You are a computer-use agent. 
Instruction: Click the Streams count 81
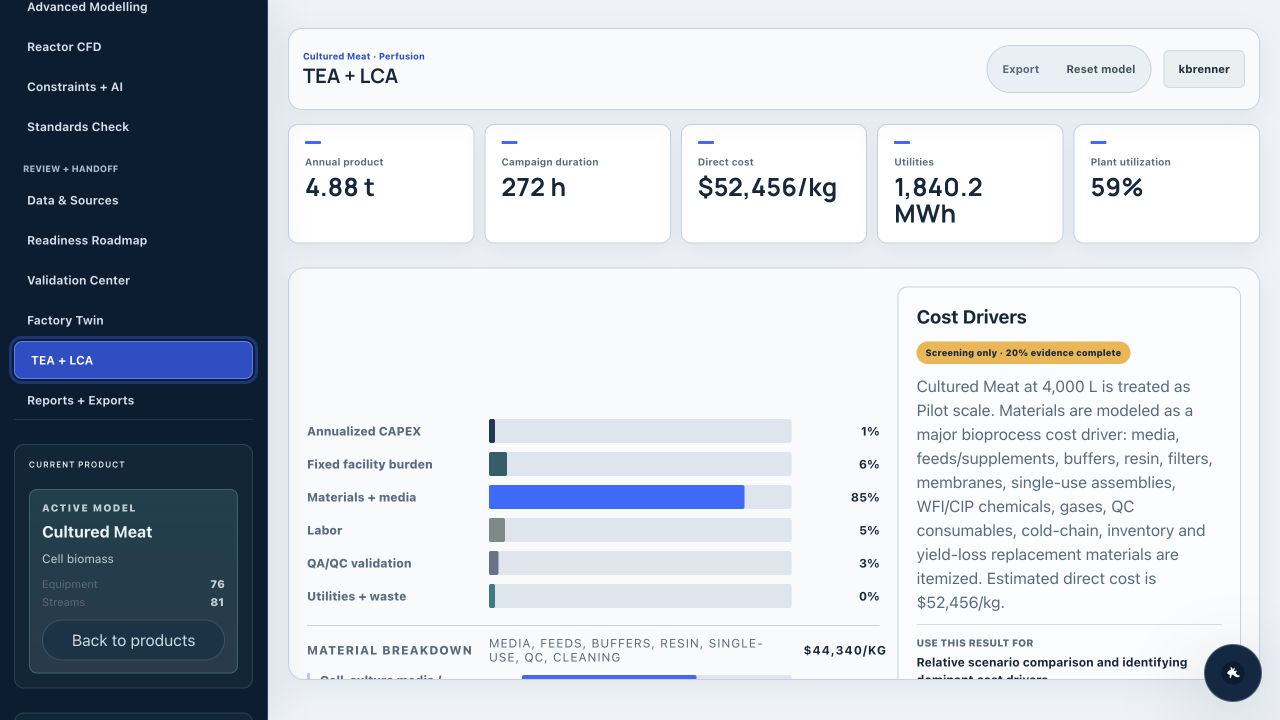[217, 602]
